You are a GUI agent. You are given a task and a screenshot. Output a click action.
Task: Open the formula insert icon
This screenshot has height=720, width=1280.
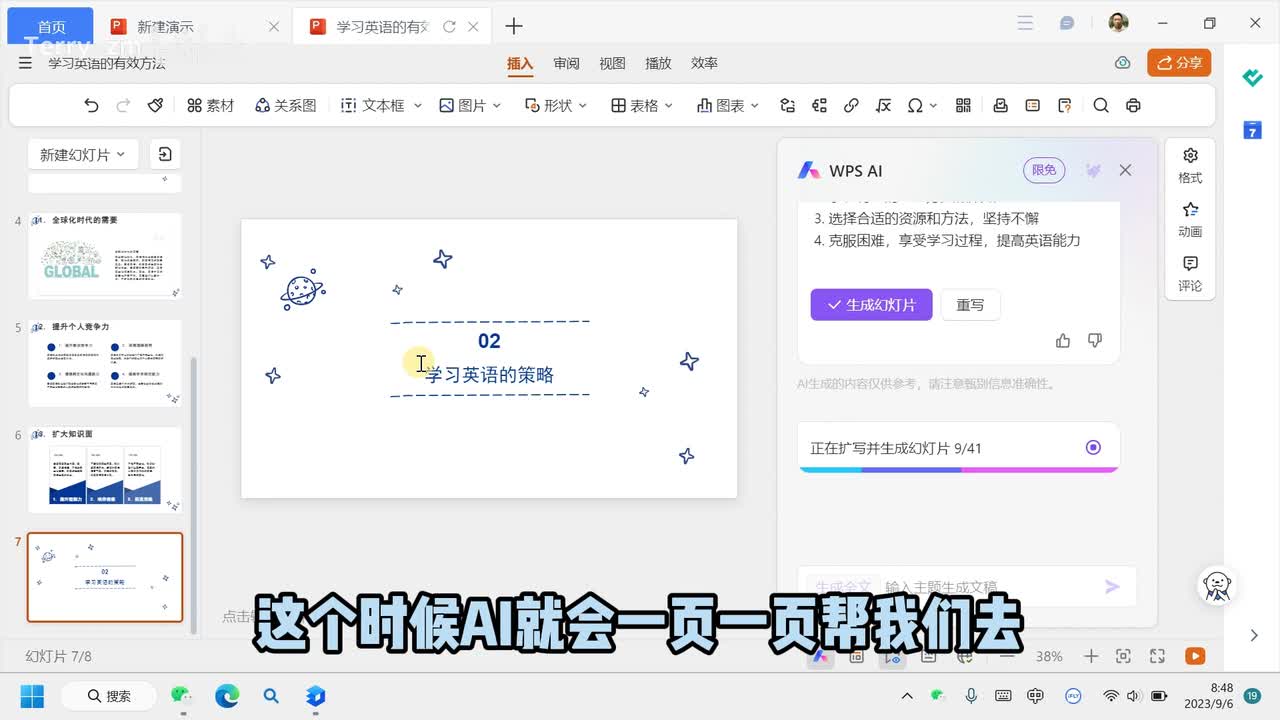(x=883, y=105)
